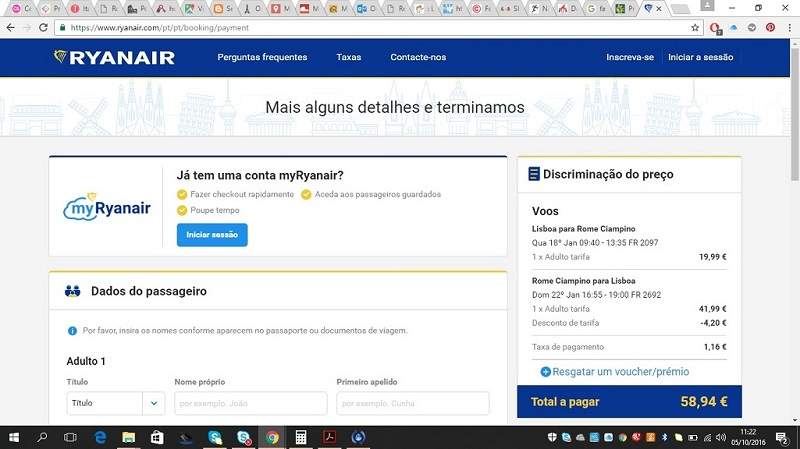This screenshot has width=800, height=449.
Task: Click Inscreva-se in the header
Action: [630, 57]
